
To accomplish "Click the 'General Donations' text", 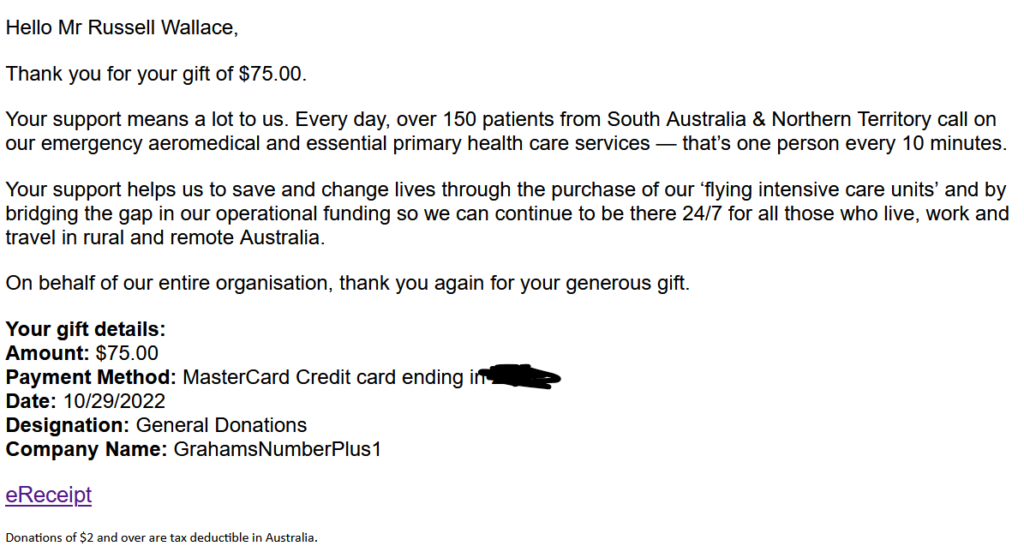I will (x=221, y=425).
